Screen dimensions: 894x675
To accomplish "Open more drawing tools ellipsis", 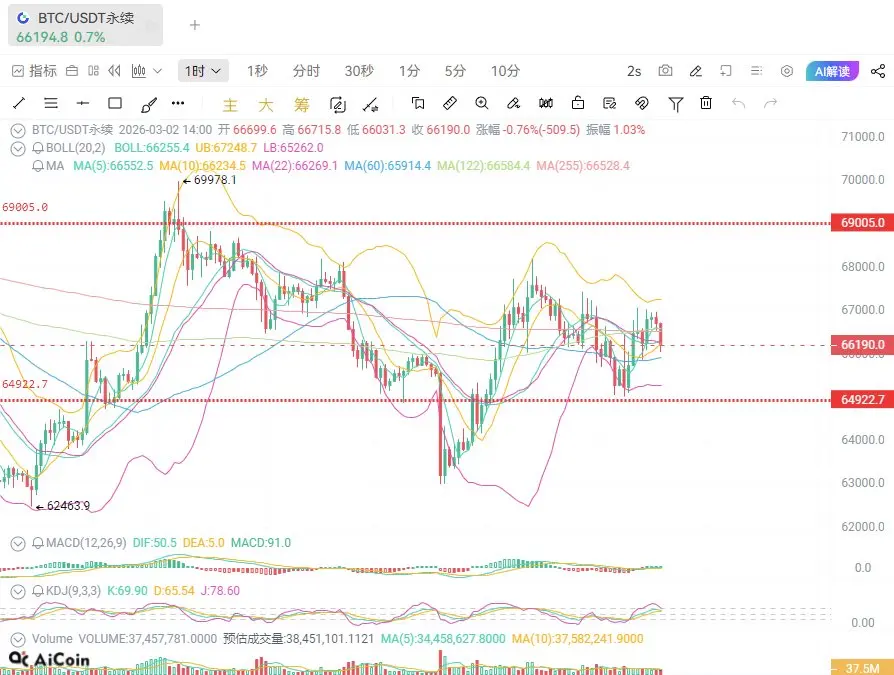I will (x=178, y=103).
